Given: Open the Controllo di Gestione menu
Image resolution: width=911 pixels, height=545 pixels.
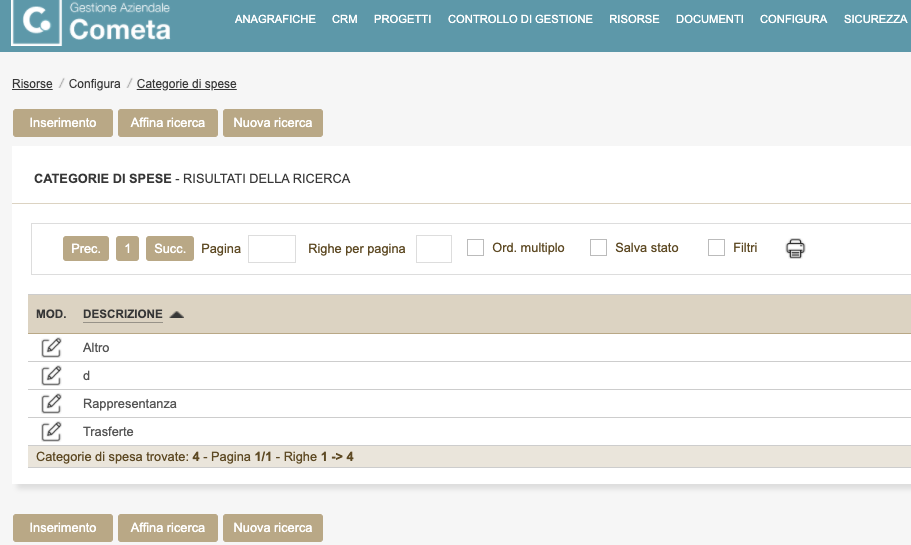Looking at the screenshot, I should 520,19.
